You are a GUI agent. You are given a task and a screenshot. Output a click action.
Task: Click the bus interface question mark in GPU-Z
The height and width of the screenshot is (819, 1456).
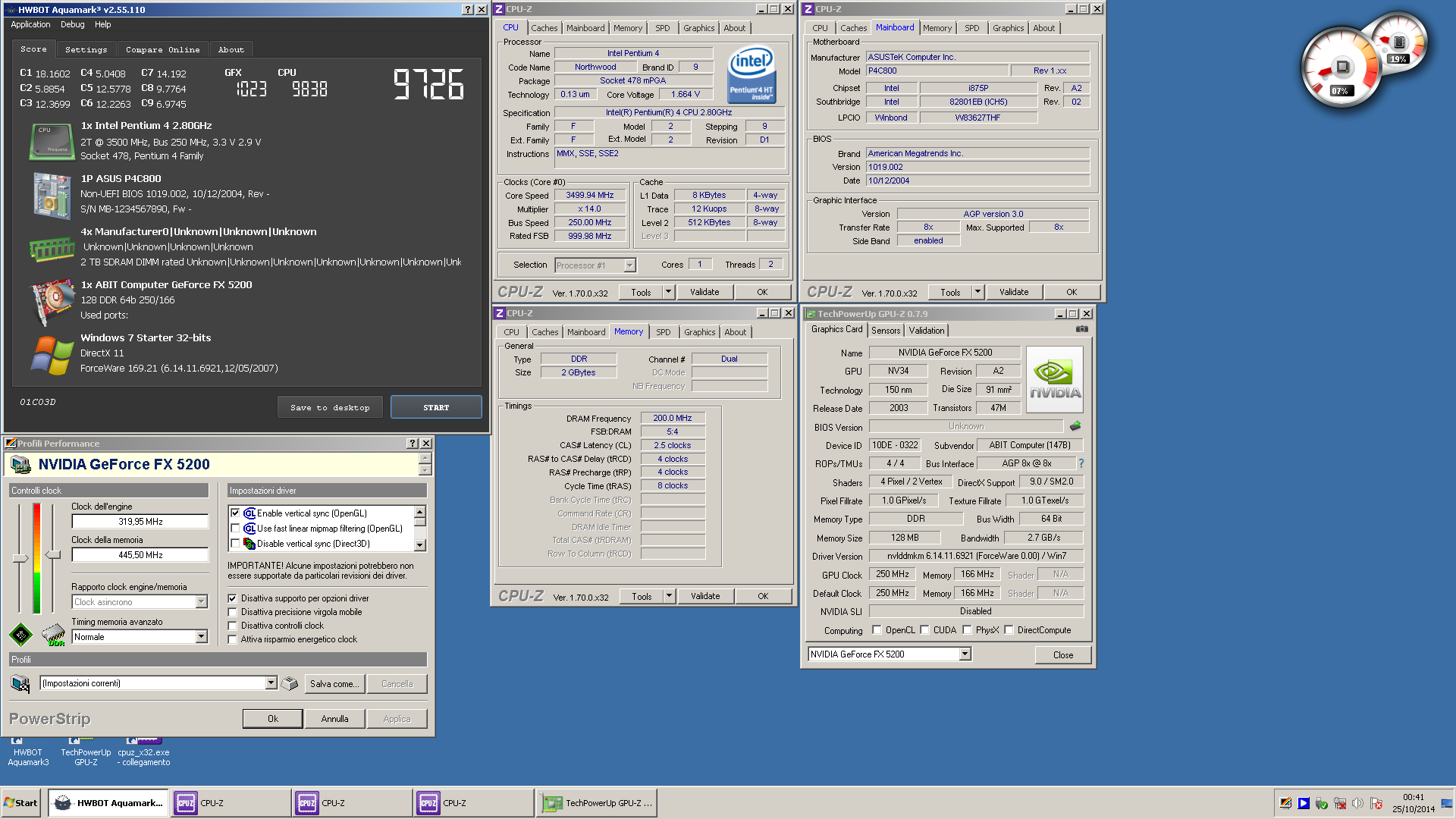click(x=1081, y=463)
